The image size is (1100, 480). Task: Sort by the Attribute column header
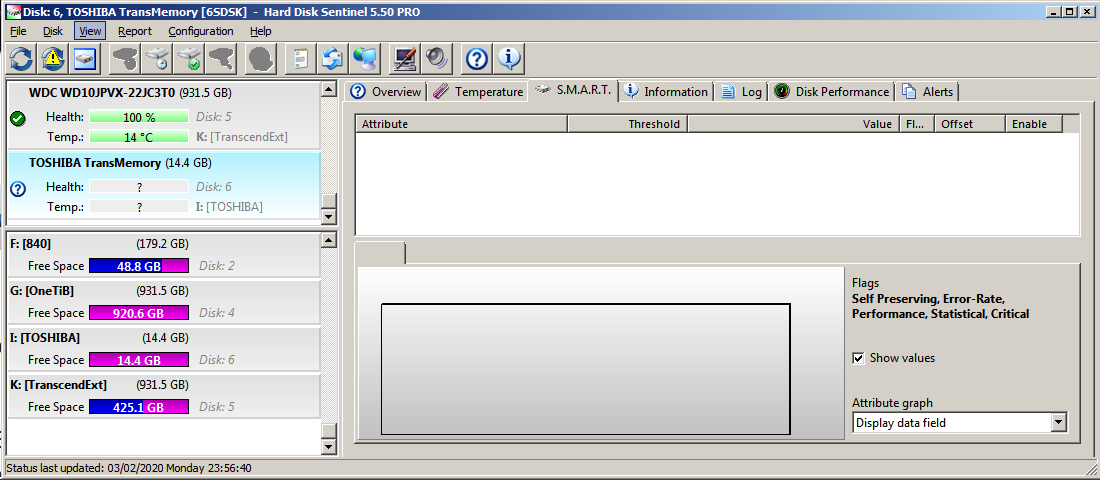462,124
